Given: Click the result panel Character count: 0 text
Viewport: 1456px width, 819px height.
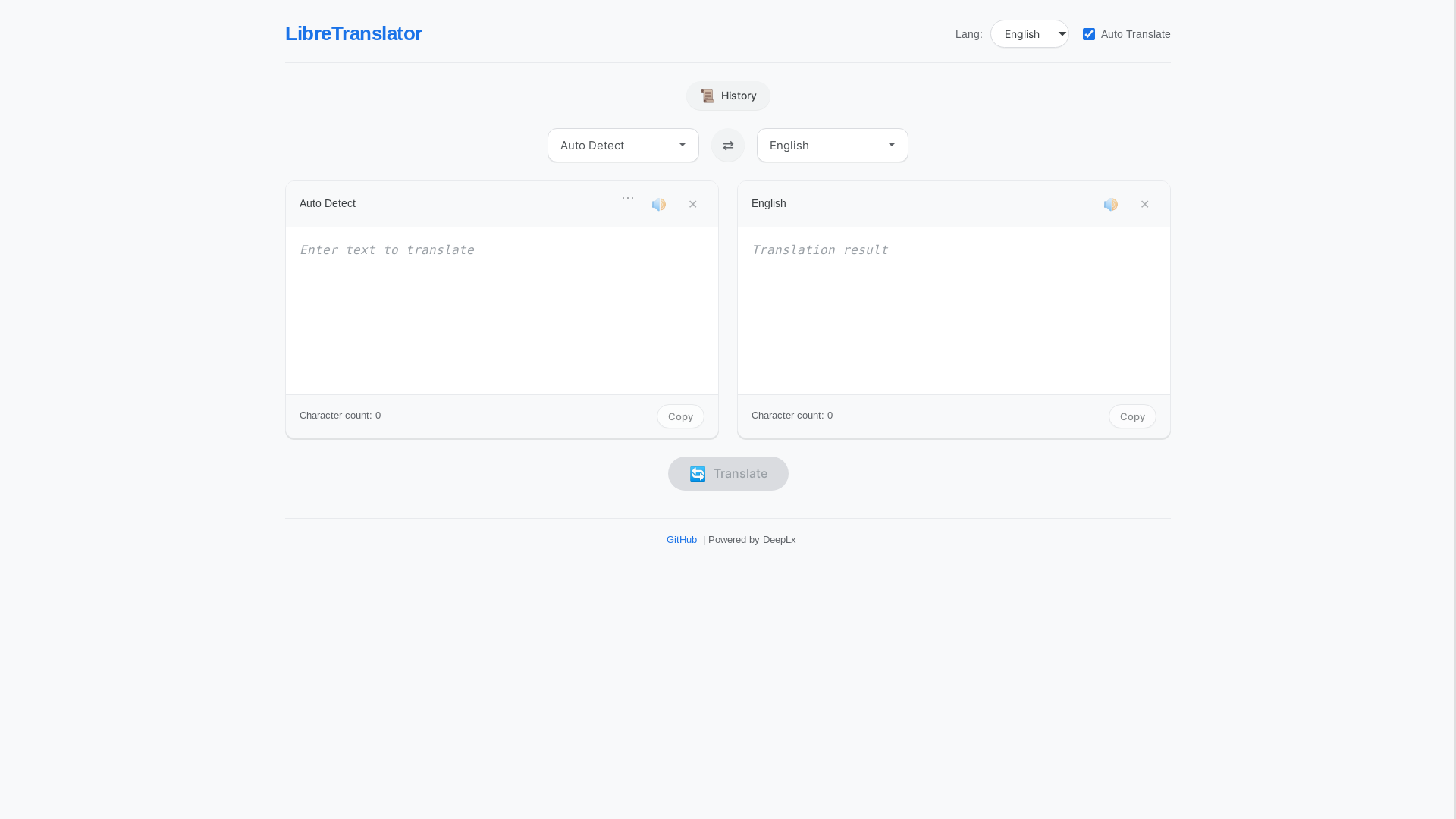Looking at the screenshot, I should (x=792, y=416).
